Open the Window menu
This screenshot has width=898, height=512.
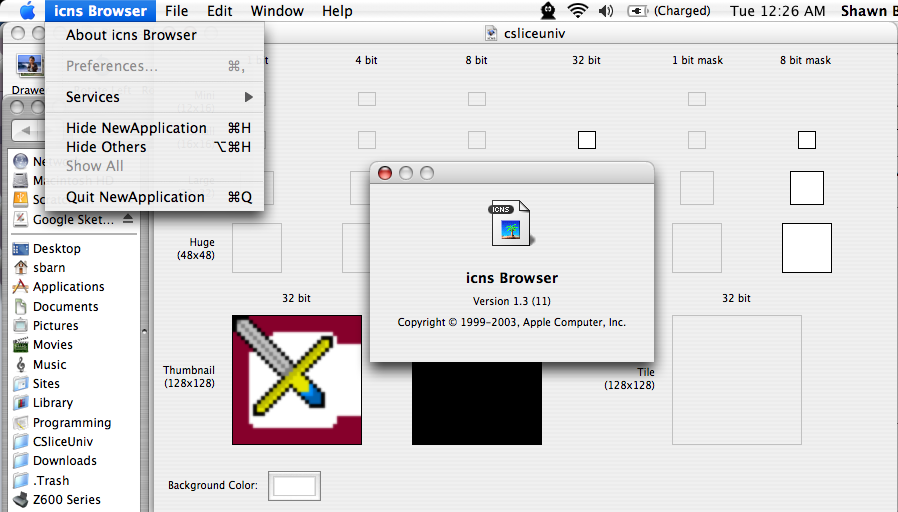click(x=277, y=11)
